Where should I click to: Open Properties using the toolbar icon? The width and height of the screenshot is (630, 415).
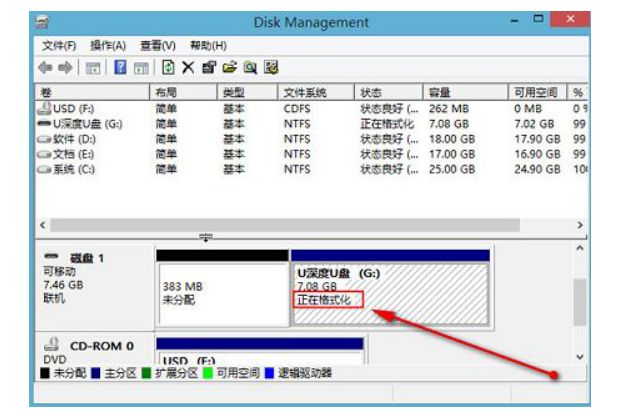tap(206, 68)
